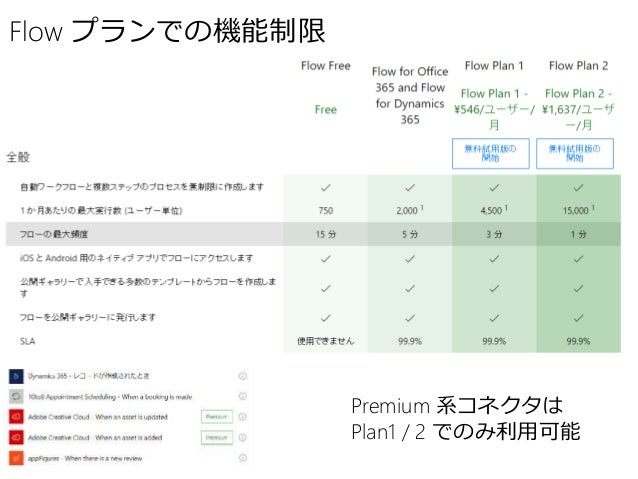
Task: Click the '15 分' frequency cell
Action: click(326, 234)
